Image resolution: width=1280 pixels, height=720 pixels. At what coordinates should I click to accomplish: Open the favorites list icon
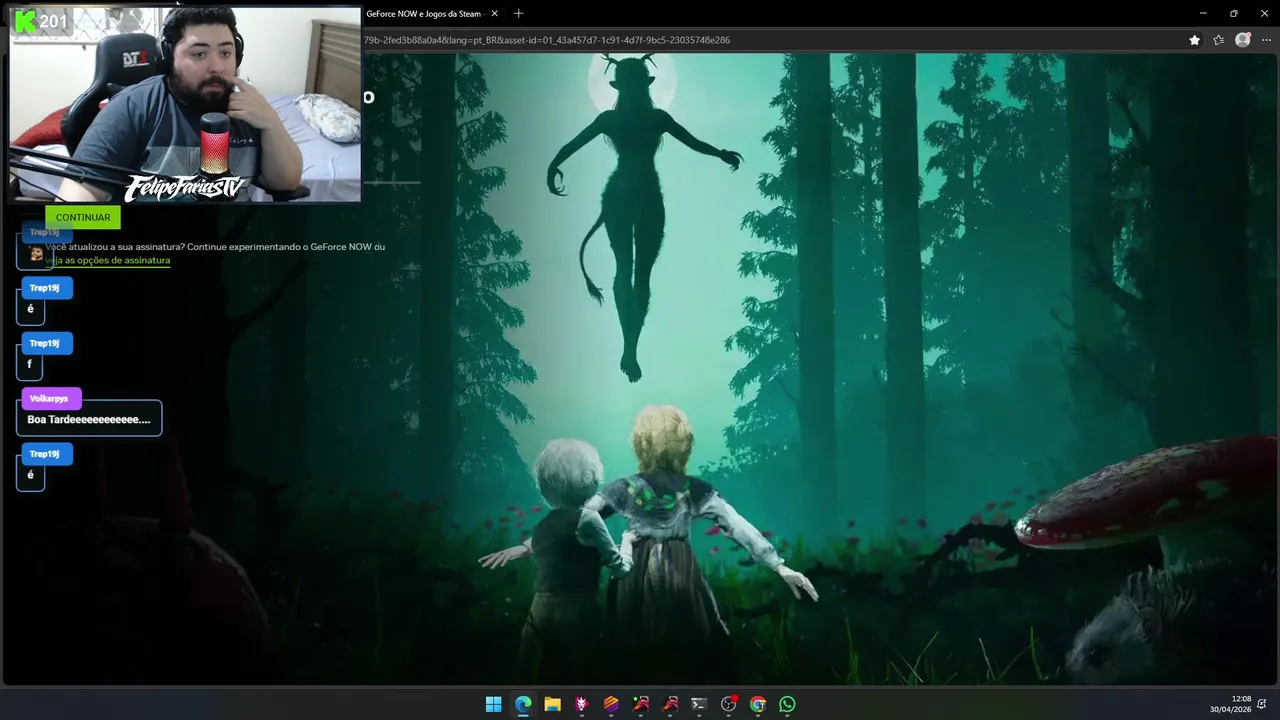(1218, 40)
